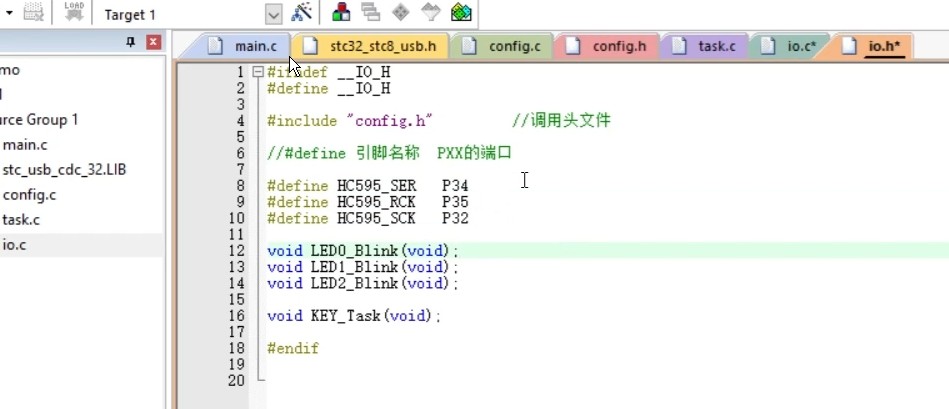Click line number 12 in the gutter

pyautogui.click(x=237, y=250)
